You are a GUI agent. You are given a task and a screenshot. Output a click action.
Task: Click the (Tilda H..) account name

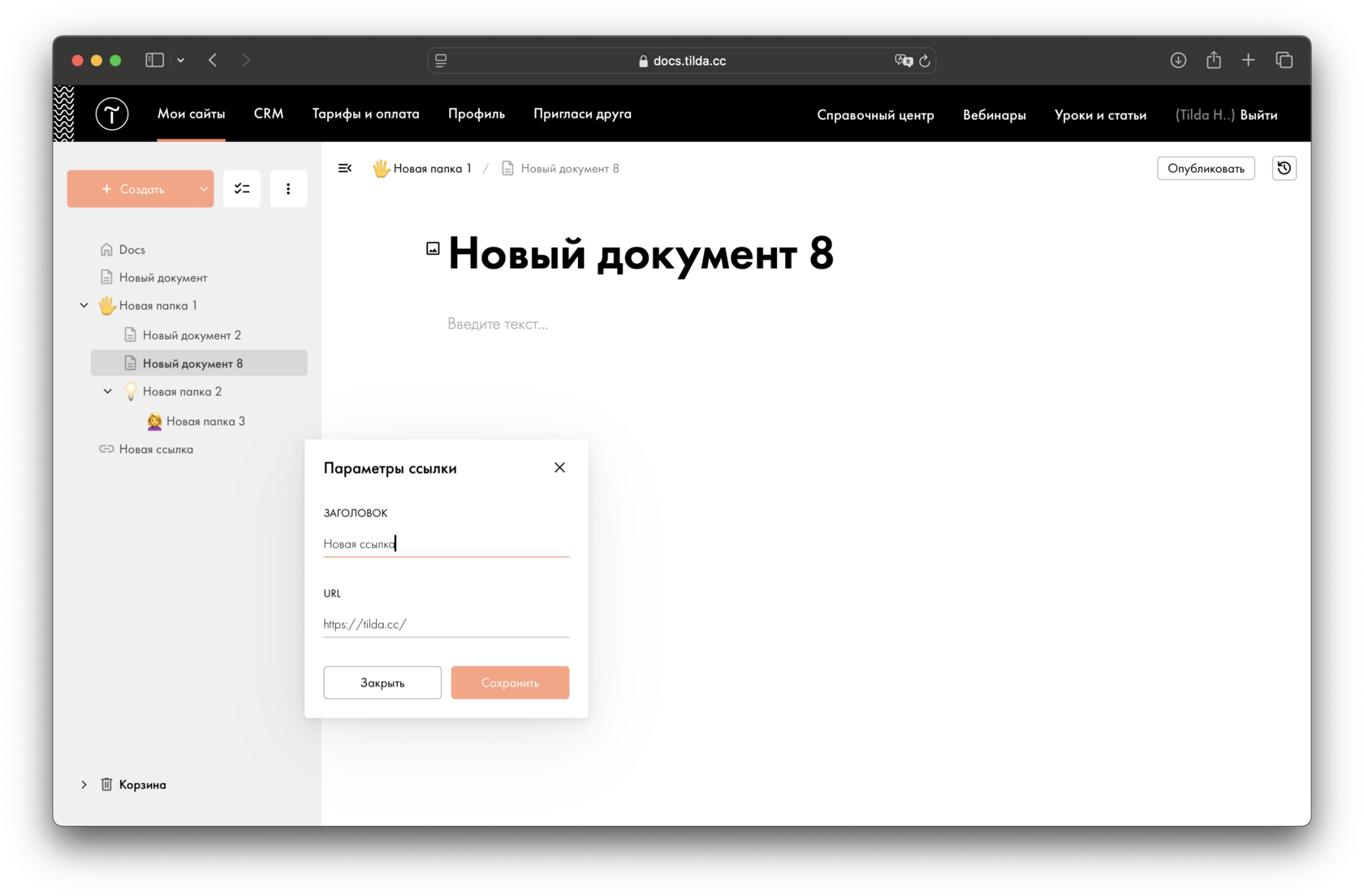click(x=1204, y=115)
